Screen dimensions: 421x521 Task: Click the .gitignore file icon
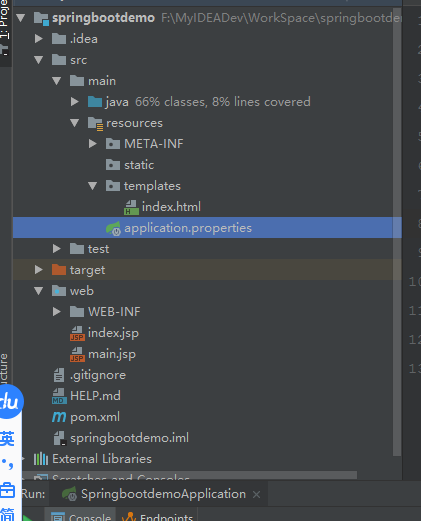click(x=59, y=375)
